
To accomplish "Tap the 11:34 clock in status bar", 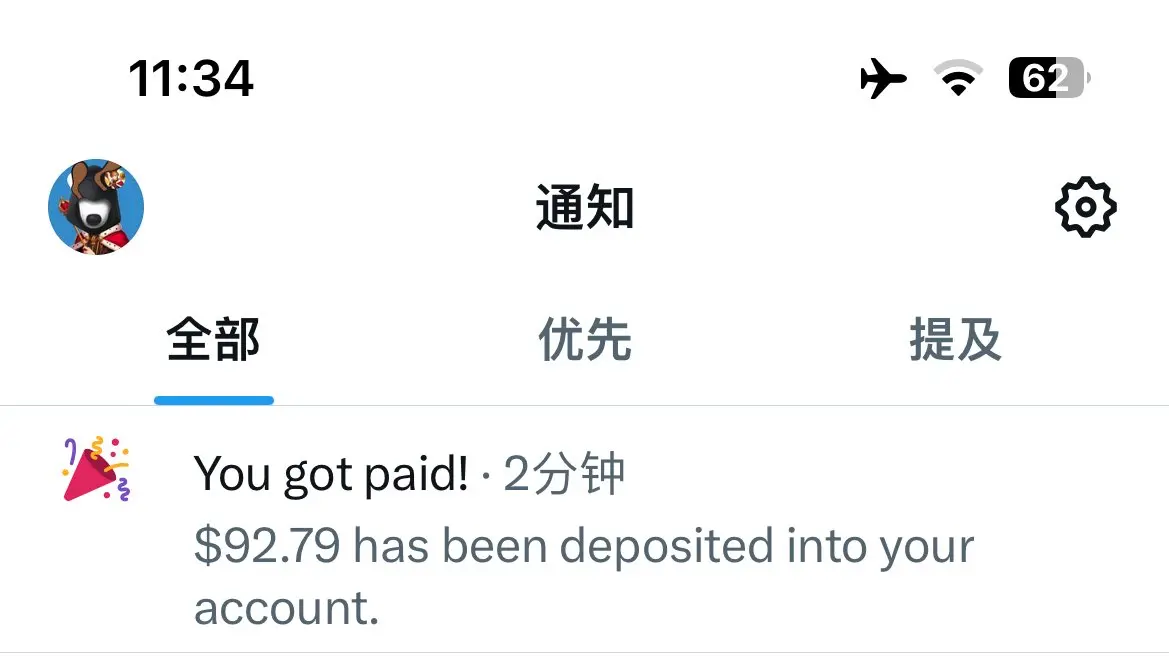I will pos(191,78).
